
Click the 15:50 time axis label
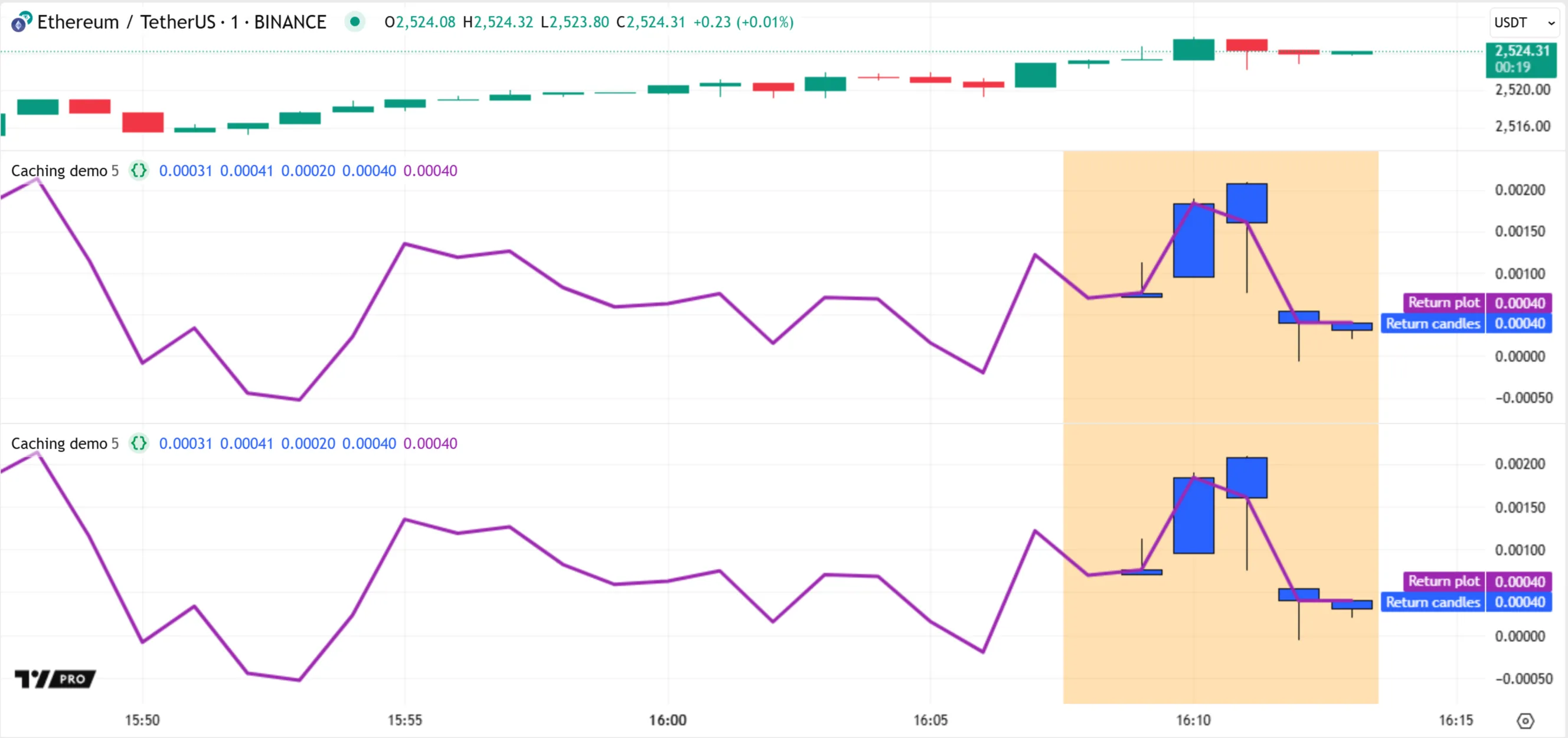click(x=142, y=720)
